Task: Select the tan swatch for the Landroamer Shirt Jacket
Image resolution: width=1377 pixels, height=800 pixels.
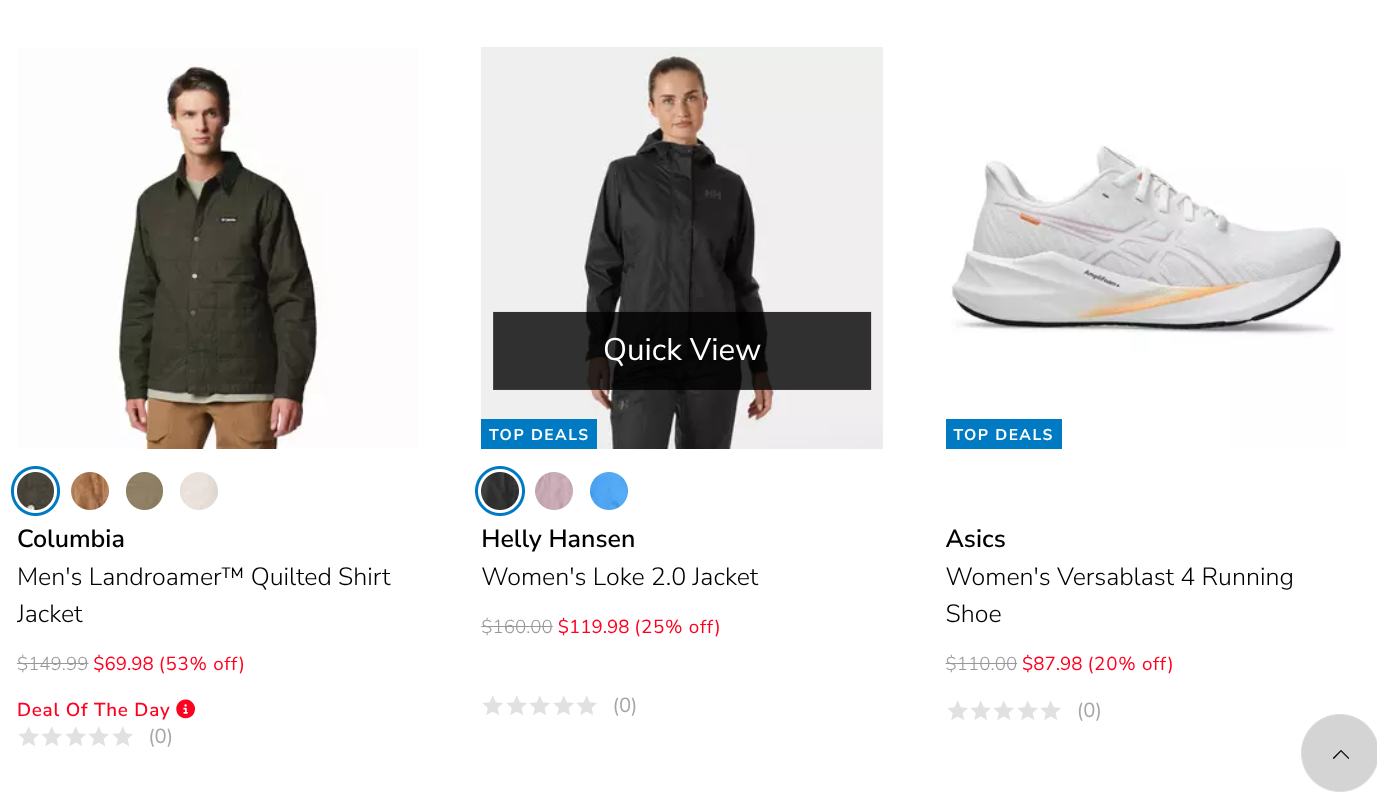Action: [90, 490]
